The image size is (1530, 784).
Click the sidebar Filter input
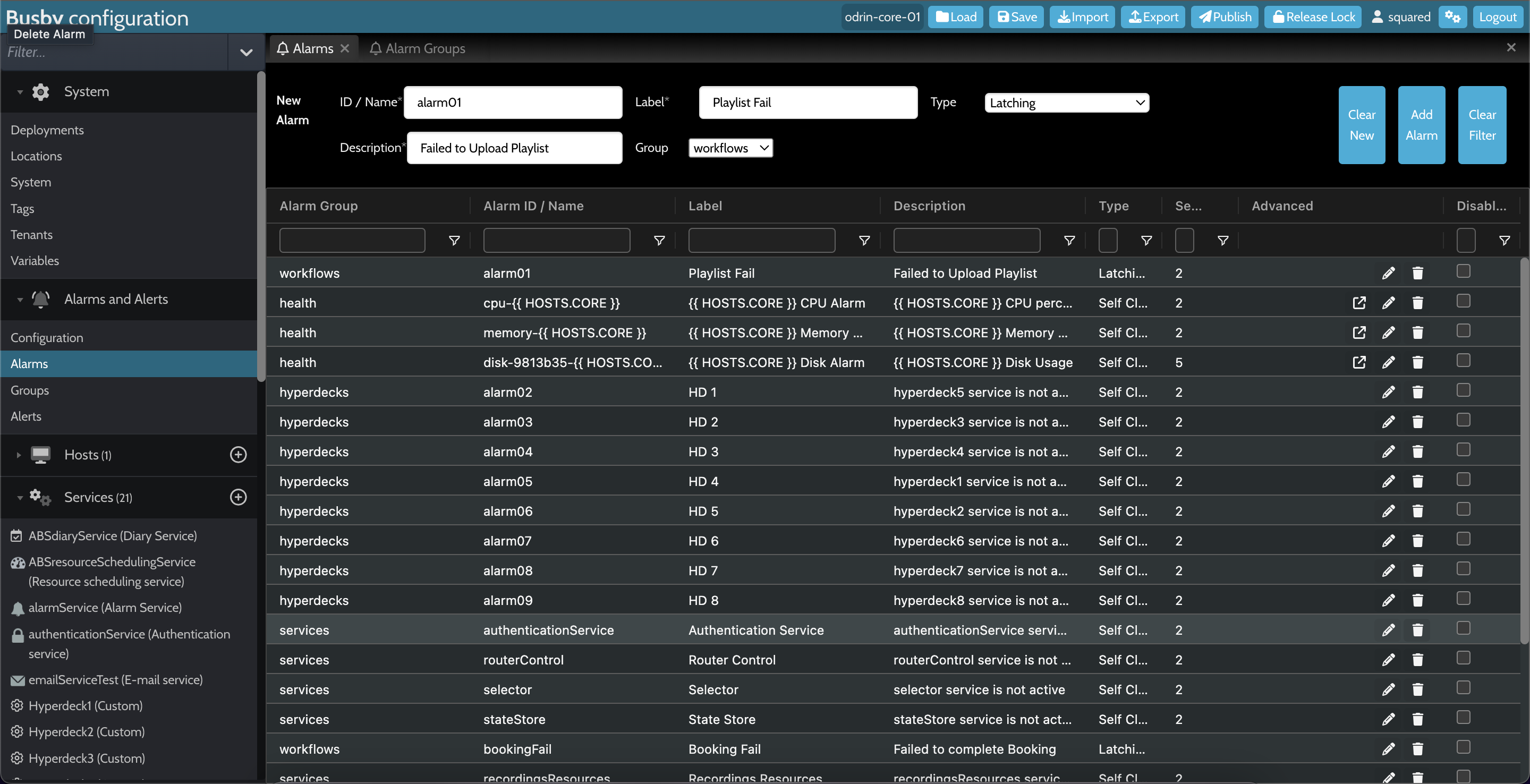(114, 52)
